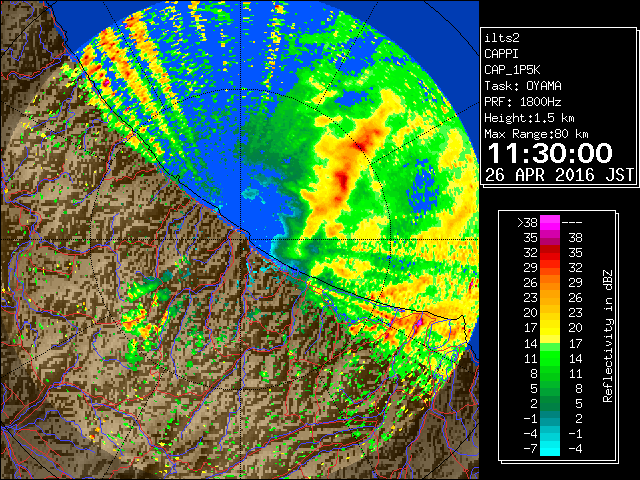Click the 'Max Range:80 km' line
This screenshot has width=640, height=480.
pyautogui.click(x=536, y=134)
